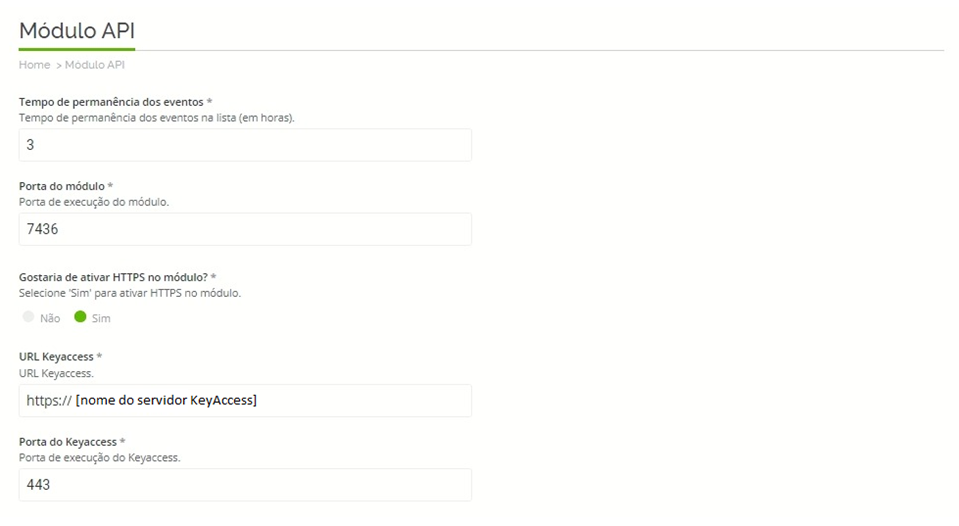959x526 pixels.
Task: Focus the event retention time field showing 3
Action: pos(245,145)
